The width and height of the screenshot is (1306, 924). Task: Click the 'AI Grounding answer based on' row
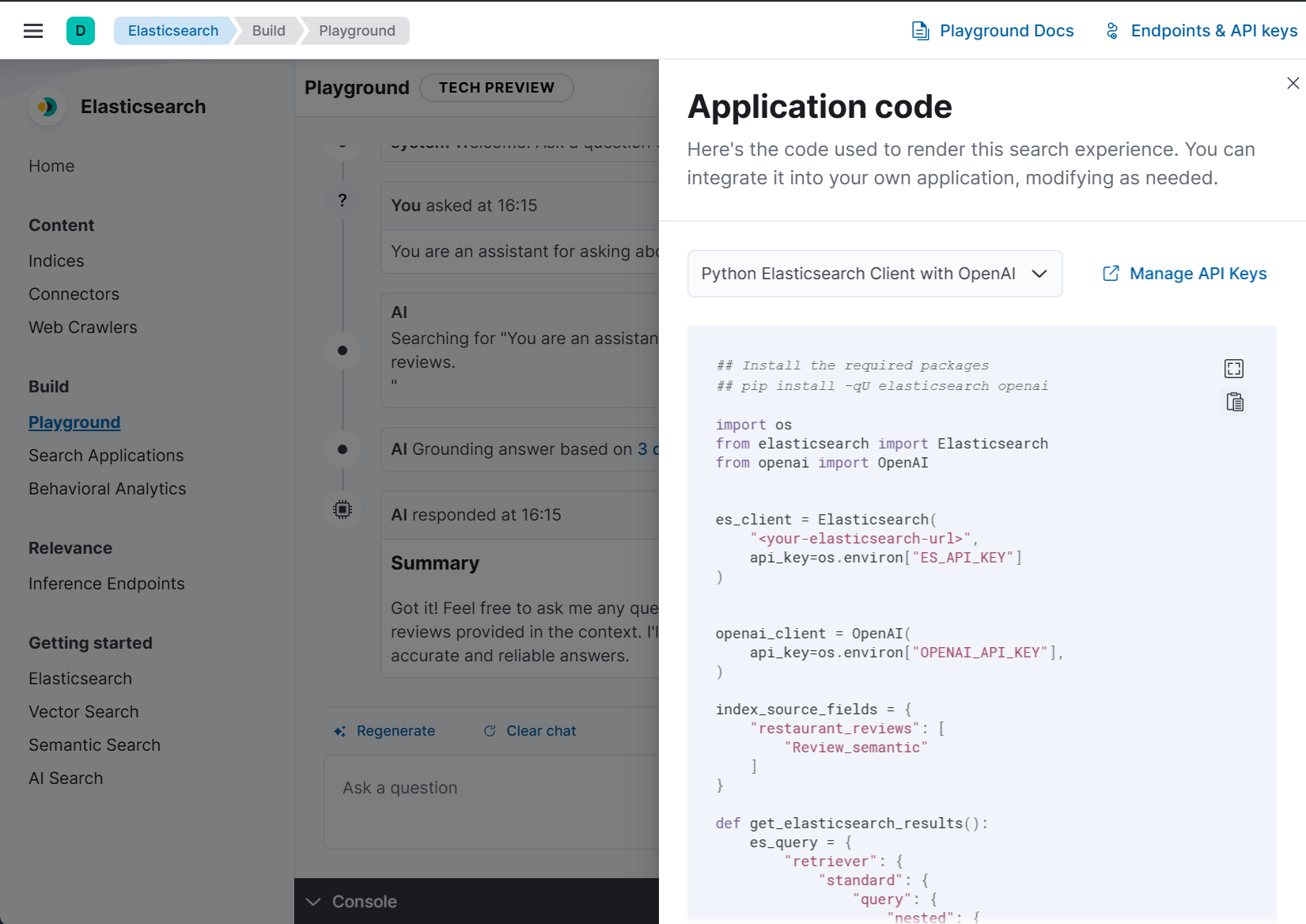click(x=520, y=449)
